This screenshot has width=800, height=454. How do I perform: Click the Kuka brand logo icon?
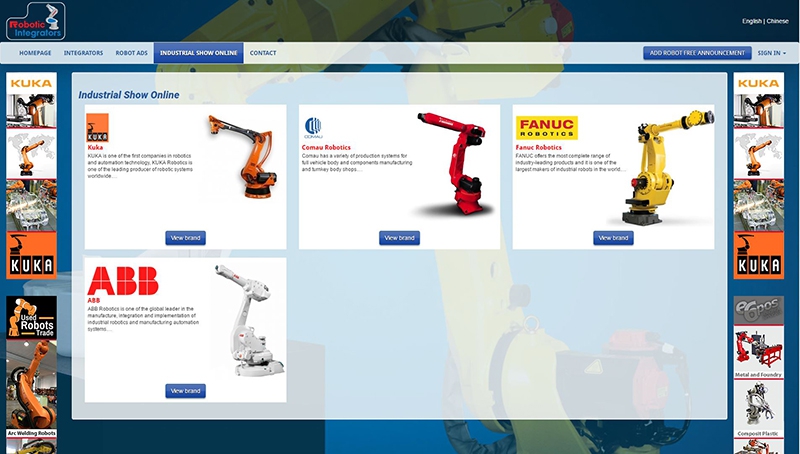[97, 129]
